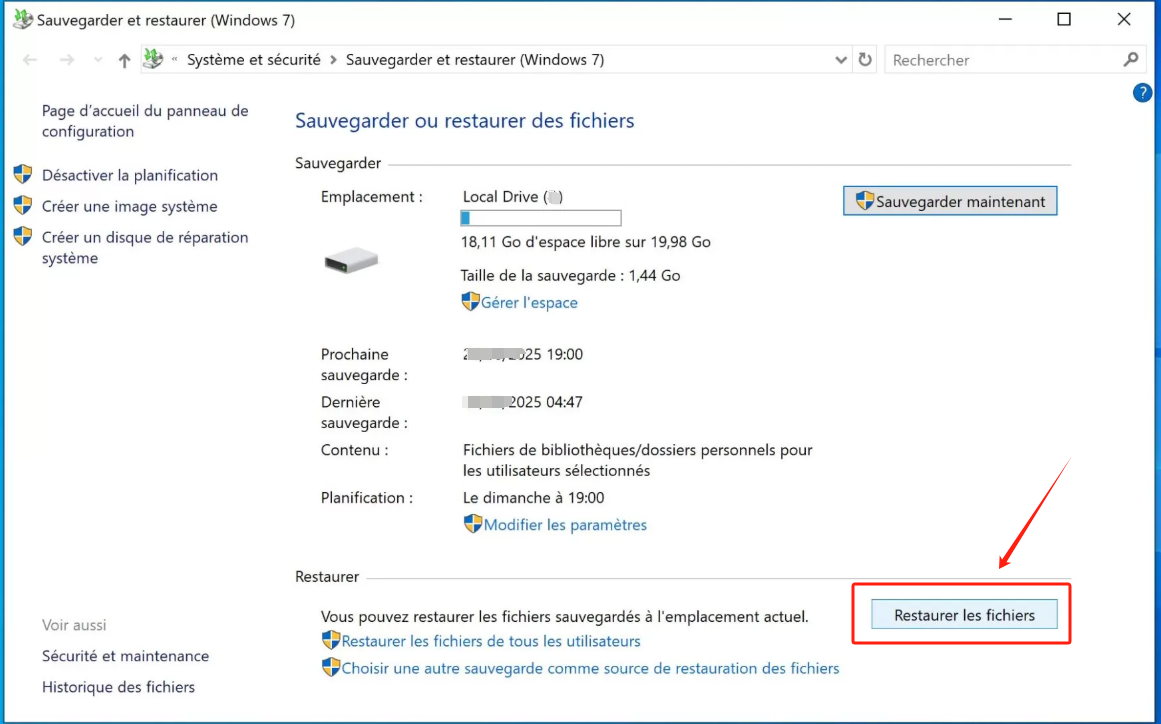Image resolution: width=1161 pixels, height=724 pixels.
Task: Click shield icon next to 'Modifier les paramètres'
Action: point(473,523)
